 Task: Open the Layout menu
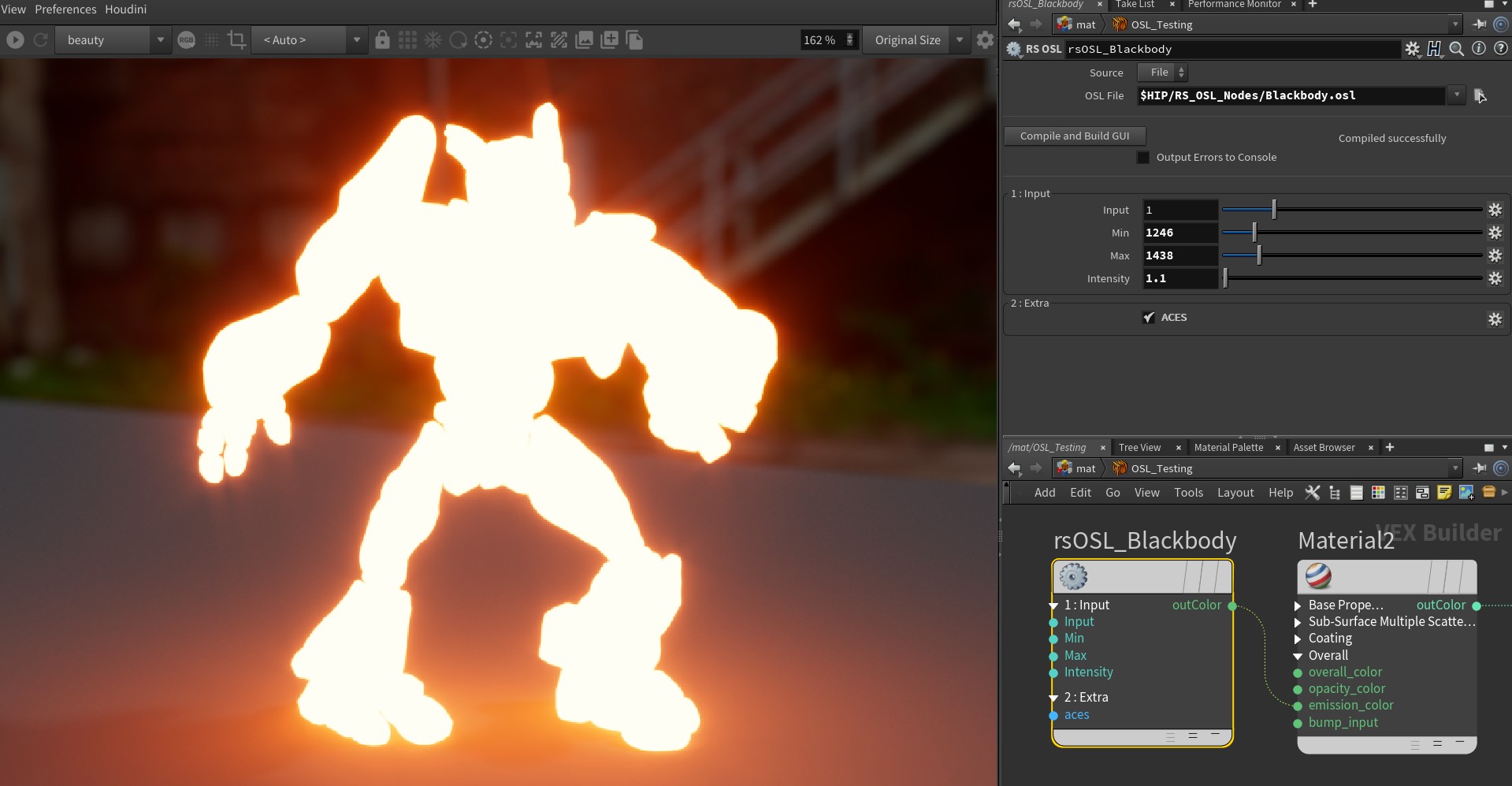[x=1235, y=493]
